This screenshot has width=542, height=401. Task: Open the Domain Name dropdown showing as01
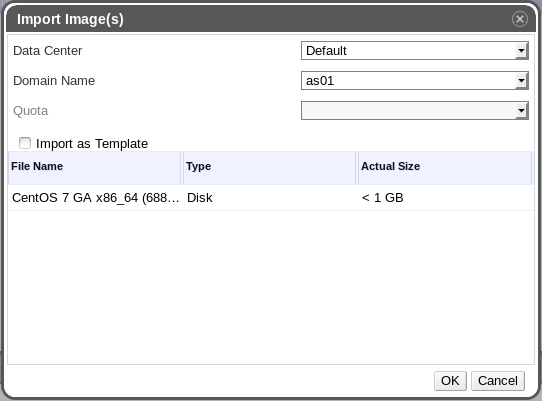coord(414,81)
